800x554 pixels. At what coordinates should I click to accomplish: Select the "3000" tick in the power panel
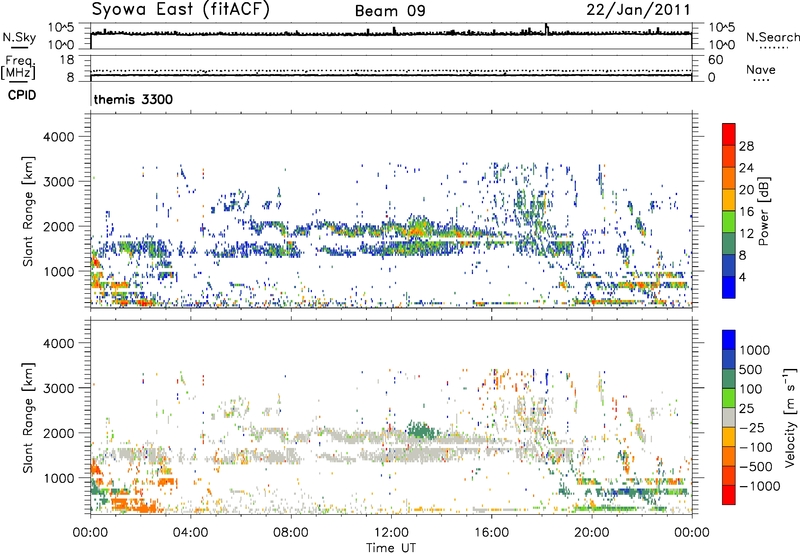[x=58, y=182]
